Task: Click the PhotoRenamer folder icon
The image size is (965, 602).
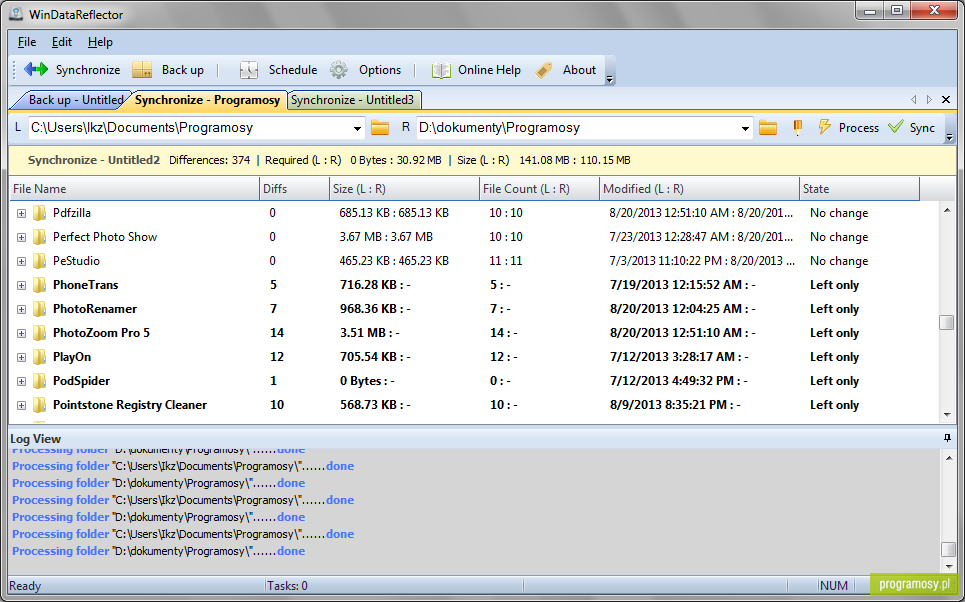Action: tap(39, 309)
